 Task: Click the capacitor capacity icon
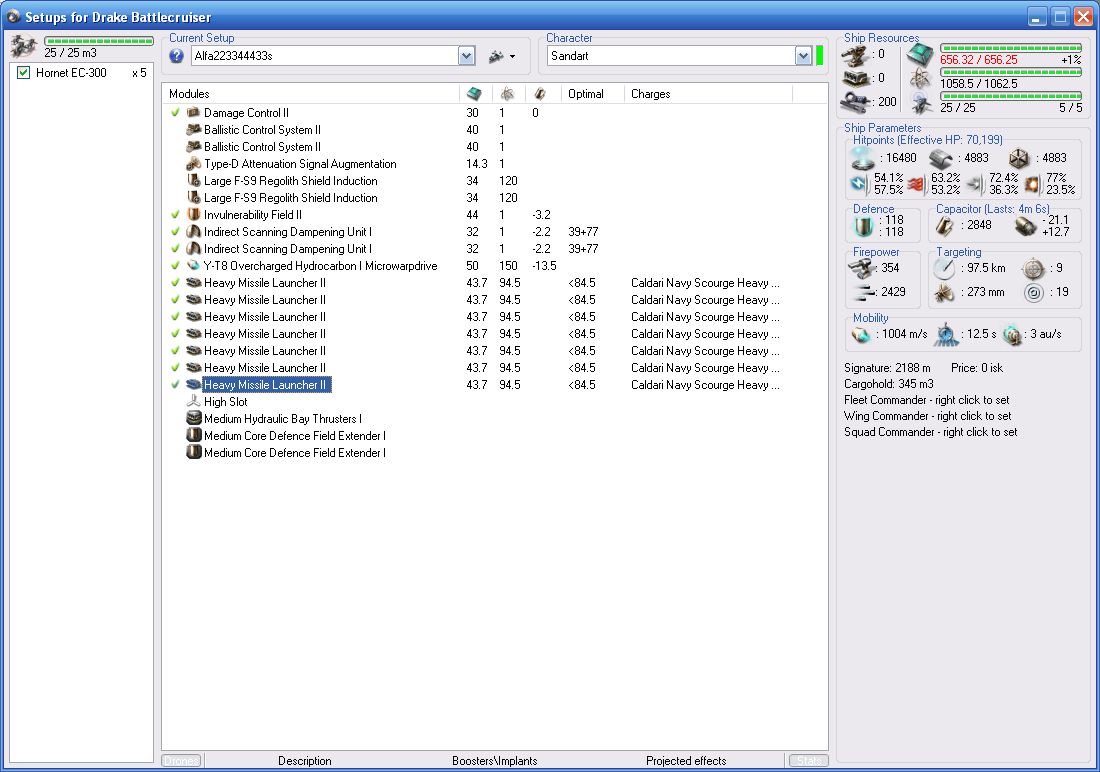click(946, 225)
